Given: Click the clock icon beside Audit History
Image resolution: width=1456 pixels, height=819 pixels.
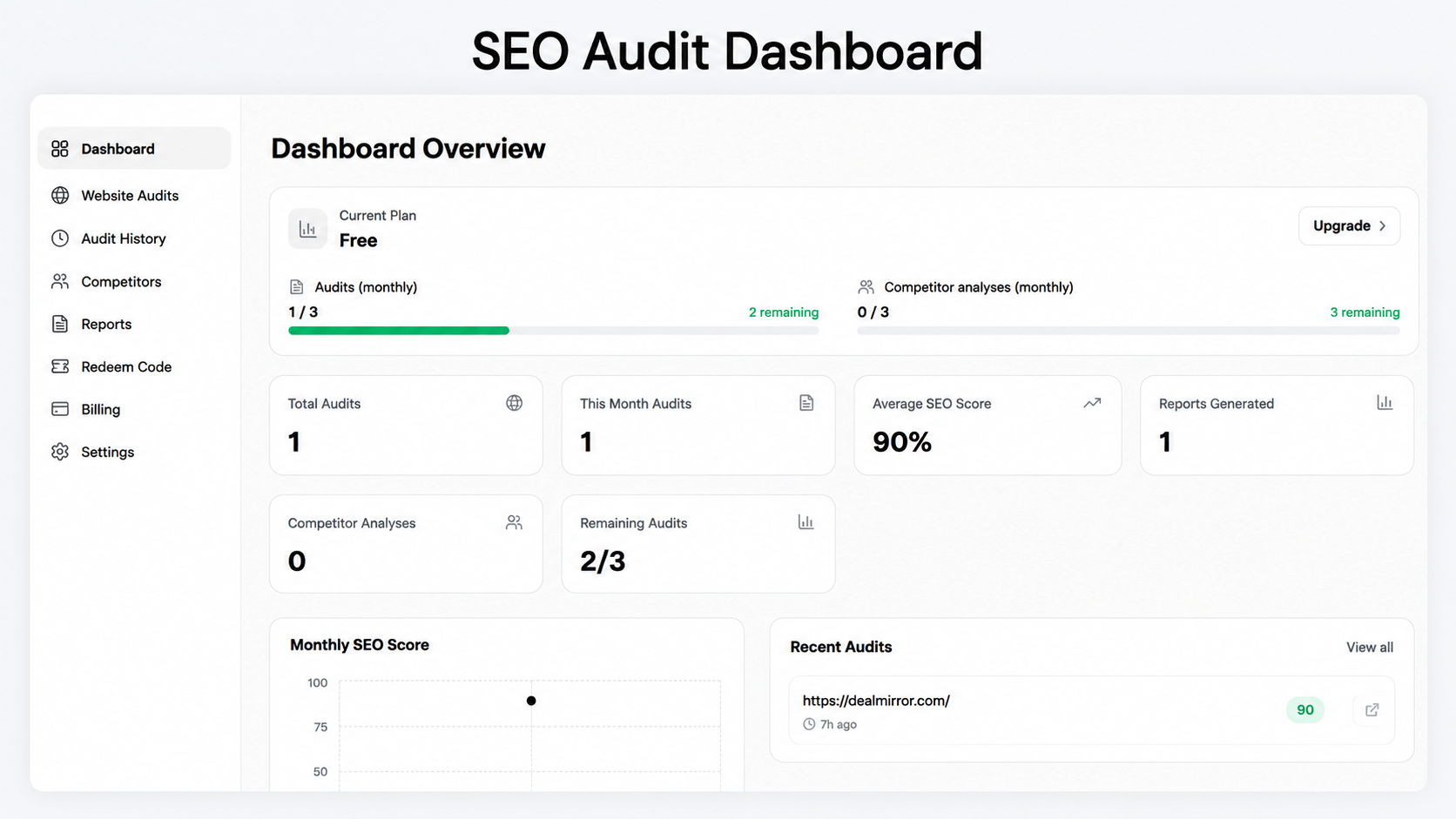Looking at the screenshot, I should click(x=60, y=238).
